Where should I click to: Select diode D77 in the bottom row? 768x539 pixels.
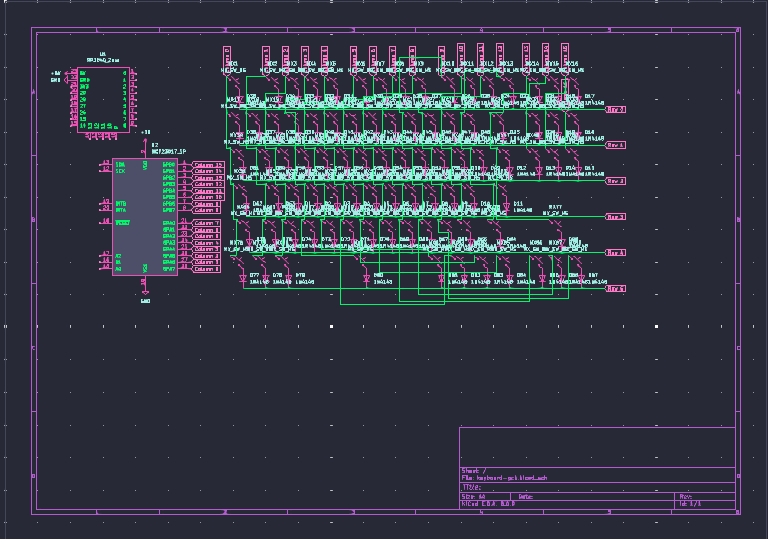243,279
